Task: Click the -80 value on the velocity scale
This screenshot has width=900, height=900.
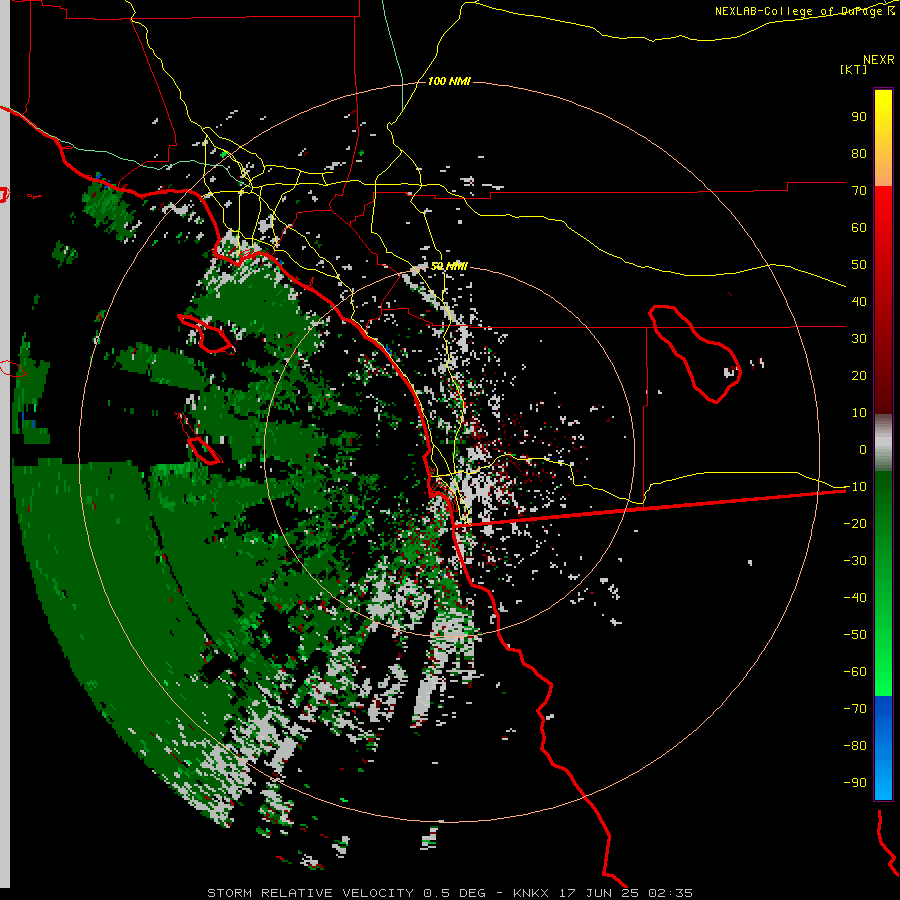Action: click(x=855, y=746)
